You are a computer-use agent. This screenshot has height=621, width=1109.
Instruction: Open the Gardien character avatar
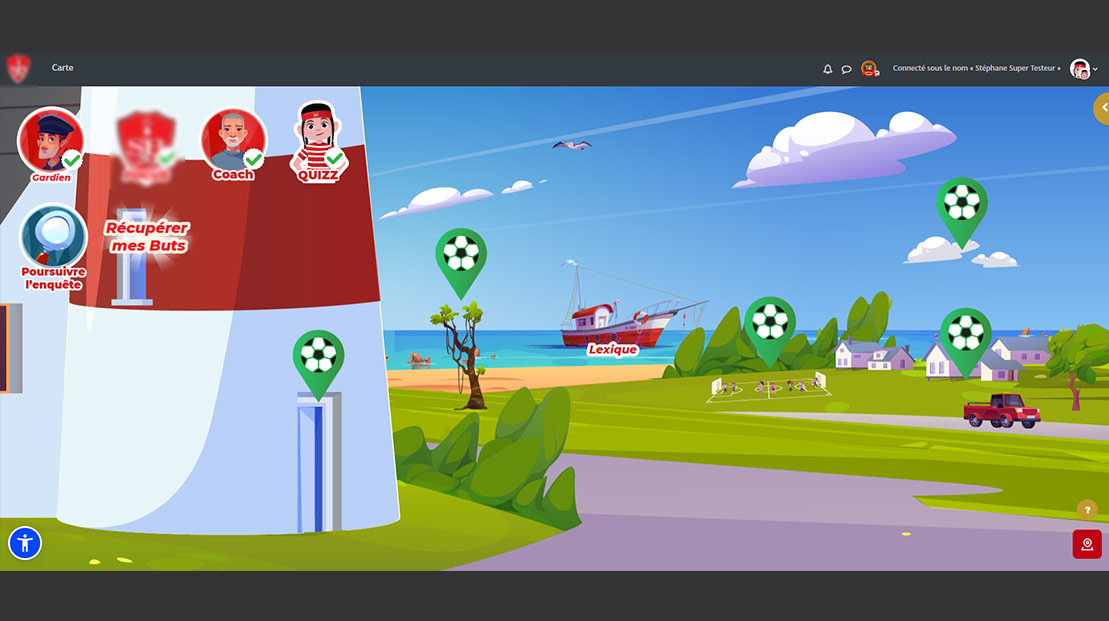pos(50,141)
